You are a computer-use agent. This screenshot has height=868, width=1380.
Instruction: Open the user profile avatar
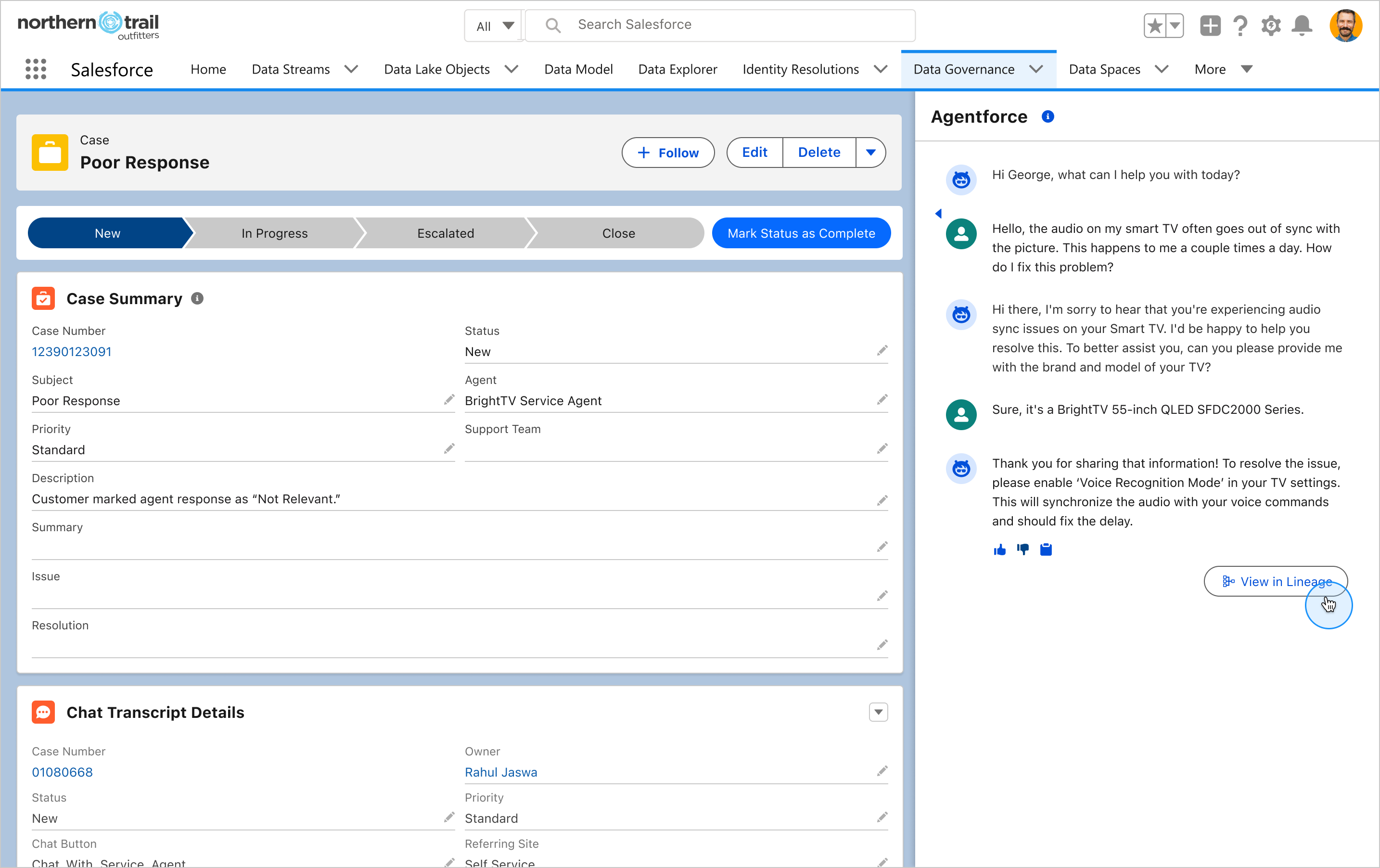(x=1346, y=26)
